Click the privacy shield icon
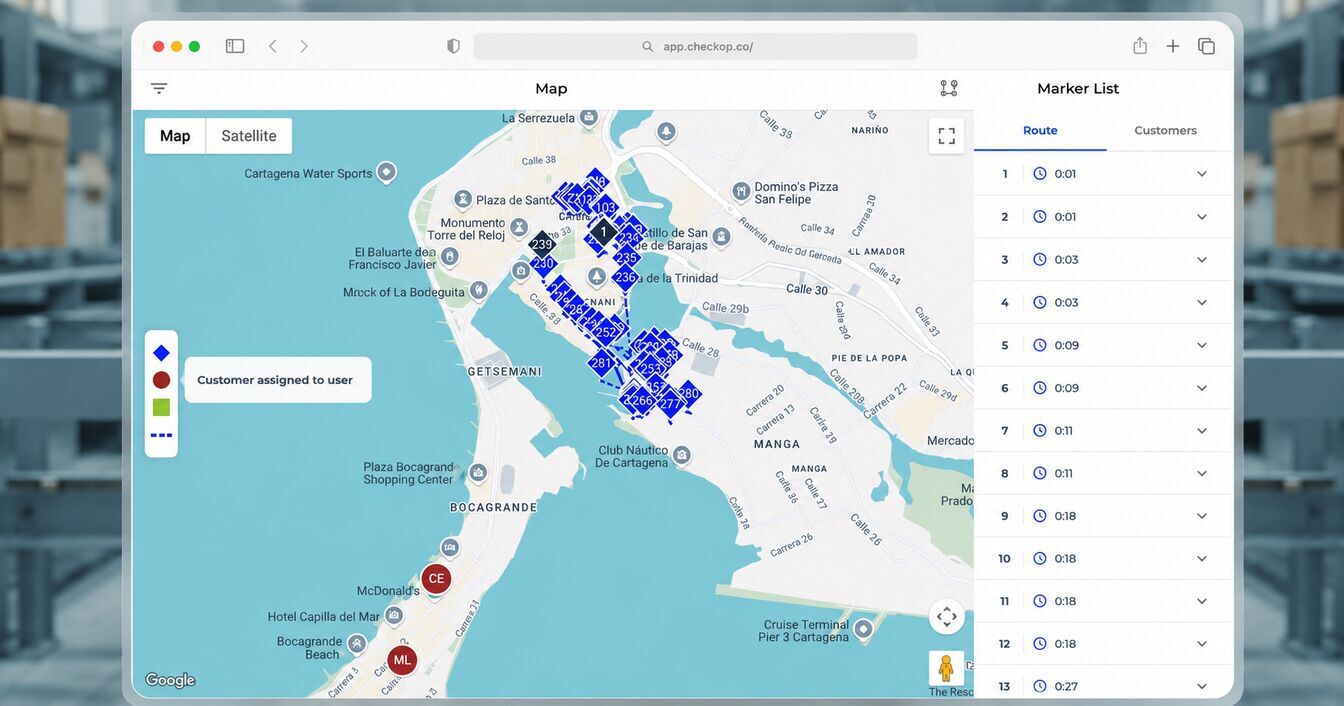The width and height of the screenshot is (1344, 706). (x=453, y=46)
